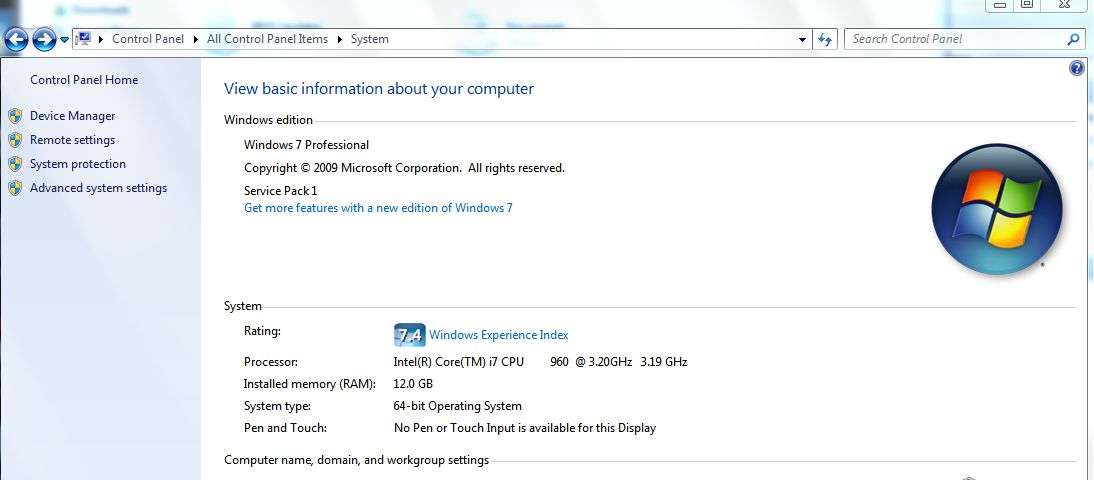Click the Back navigation arrow

point(16,40)
